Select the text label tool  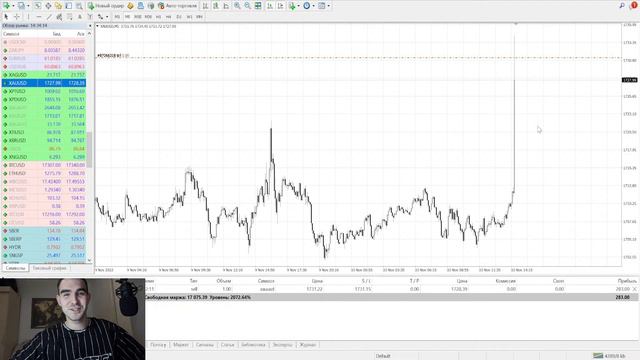coord(90,17)
